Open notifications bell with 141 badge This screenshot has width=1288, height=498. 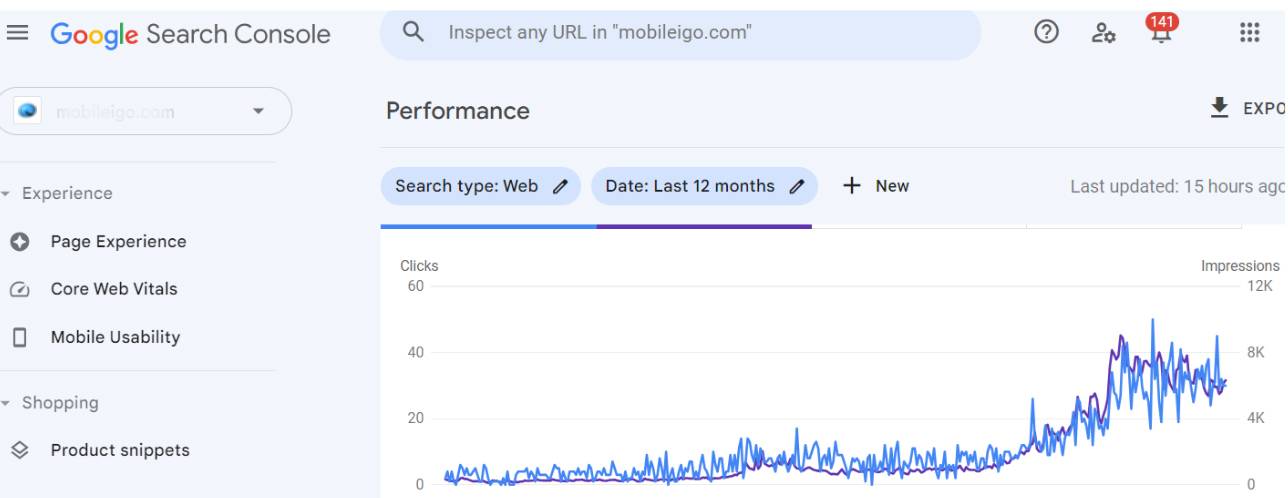pos(1160,32)
